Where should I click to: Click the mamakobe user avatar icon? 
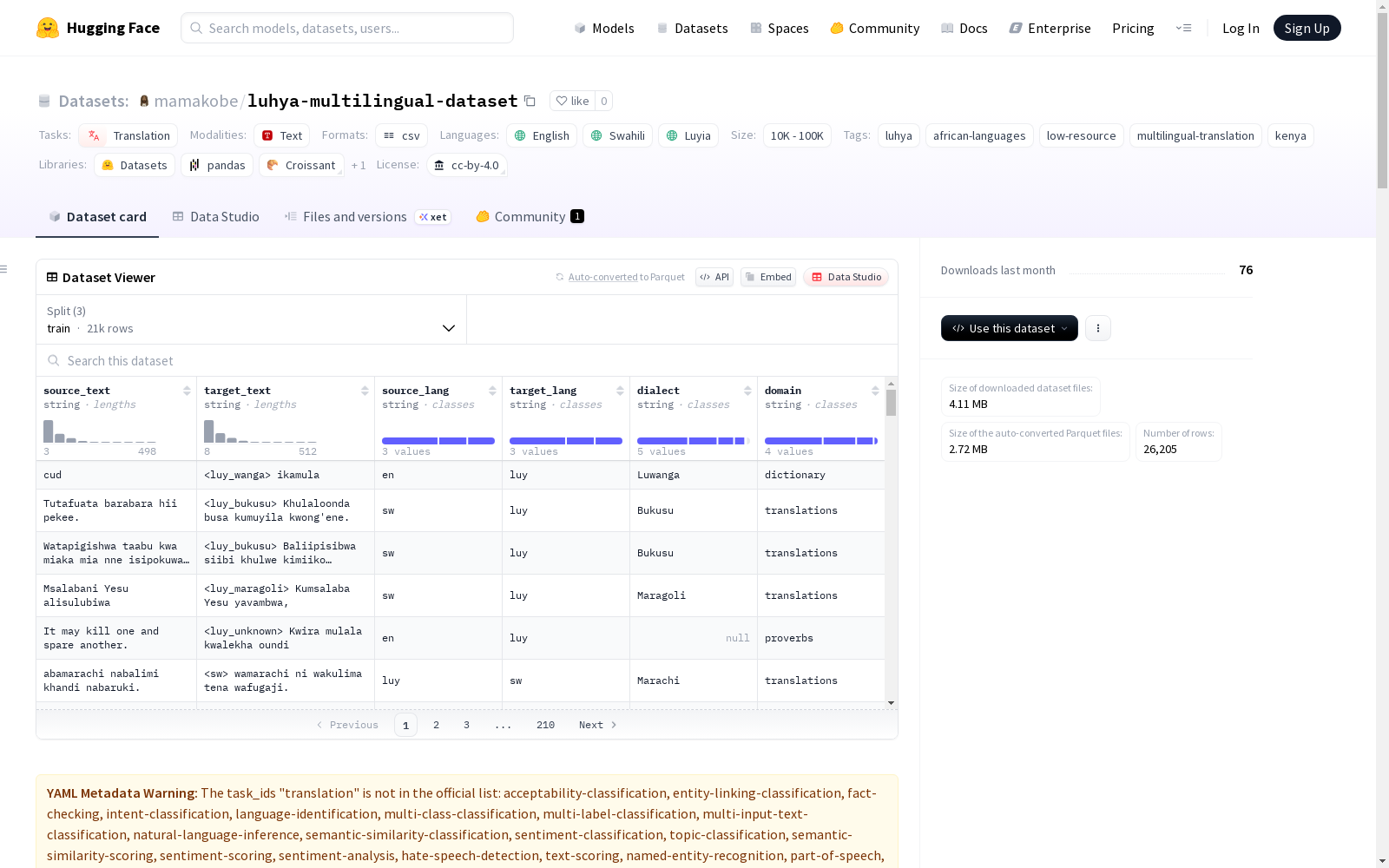coord(144,101)
